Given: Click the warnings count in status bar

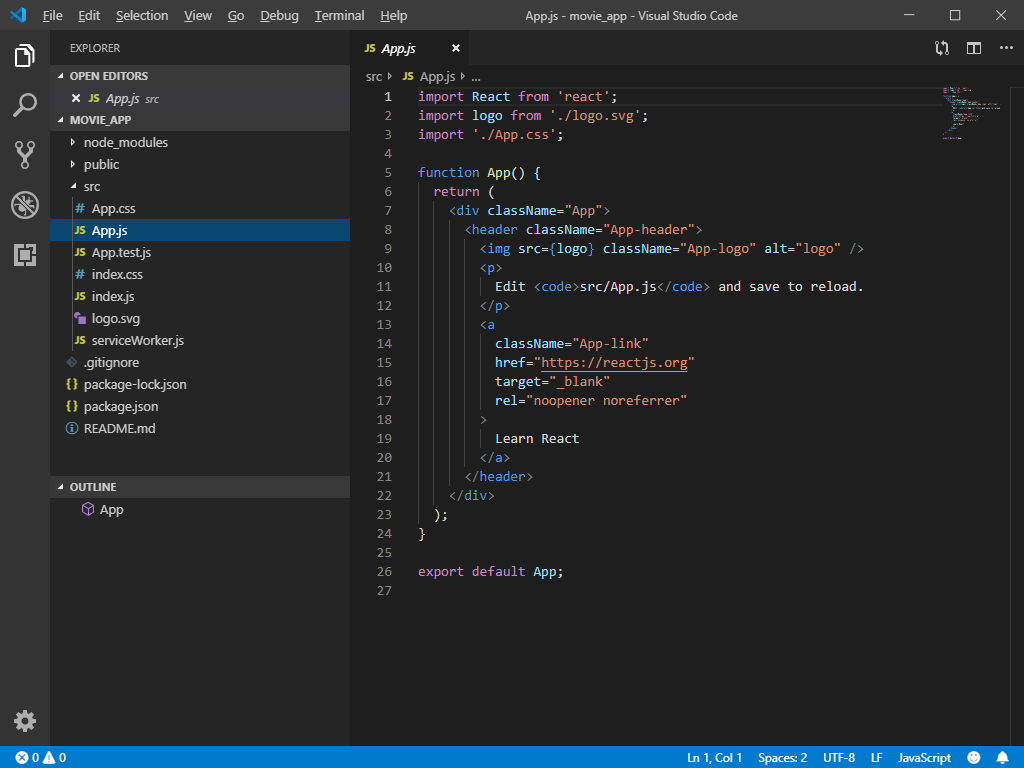Looking at the screenshot, I should (54, 758).
